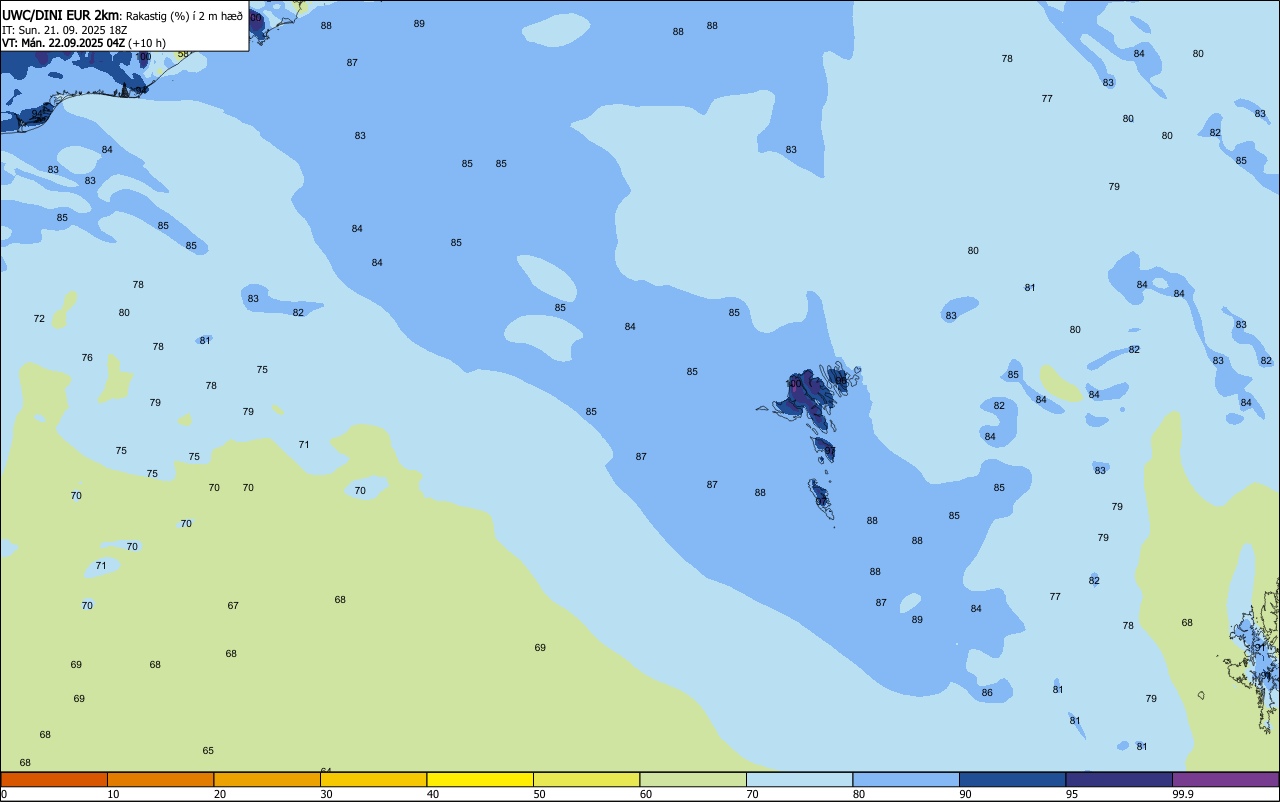Select the navy 95–99.9 legend swatch

point(1119,779)
